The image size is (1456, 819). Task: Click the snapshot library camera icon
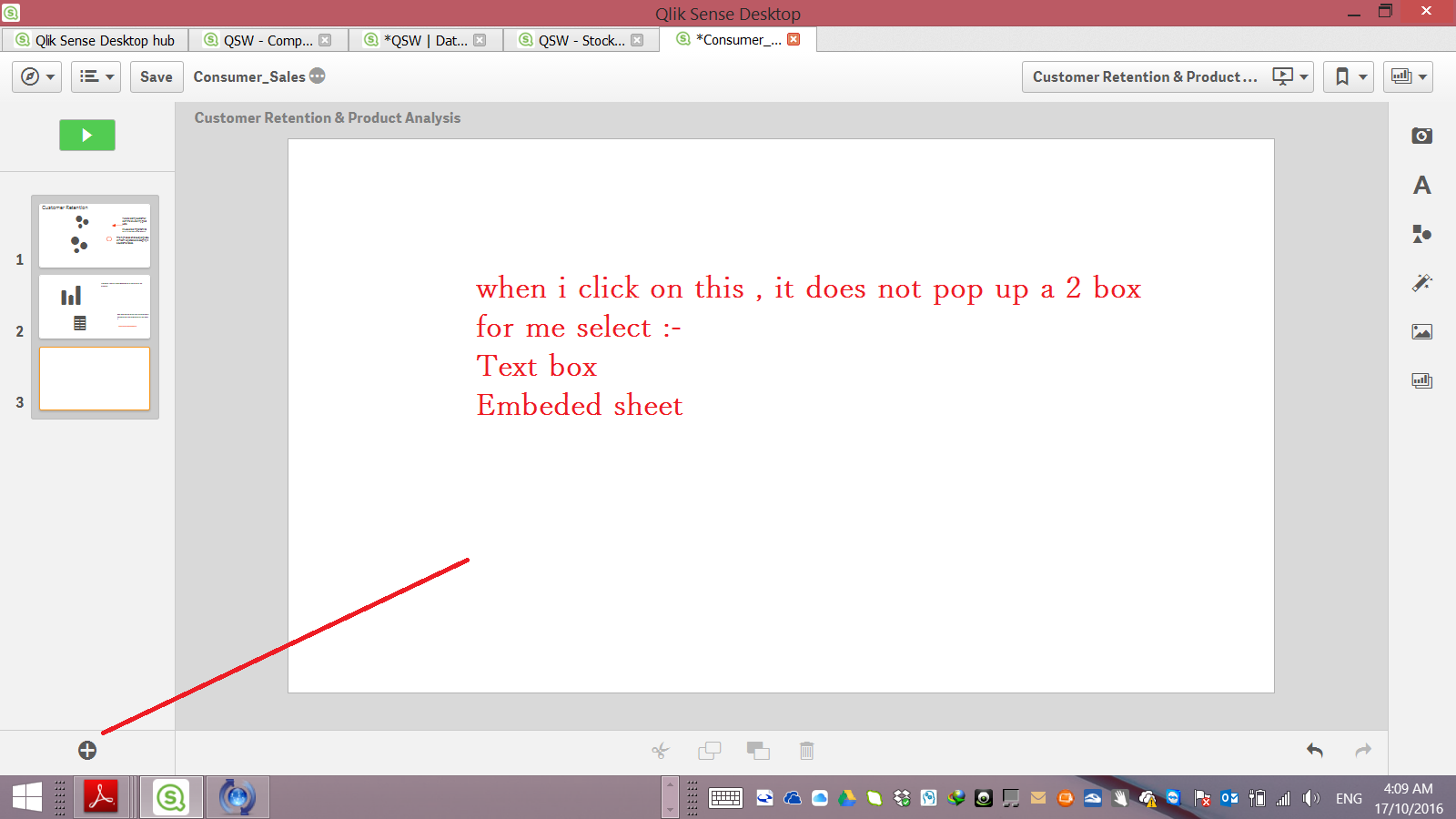[x=1421, y=136]
